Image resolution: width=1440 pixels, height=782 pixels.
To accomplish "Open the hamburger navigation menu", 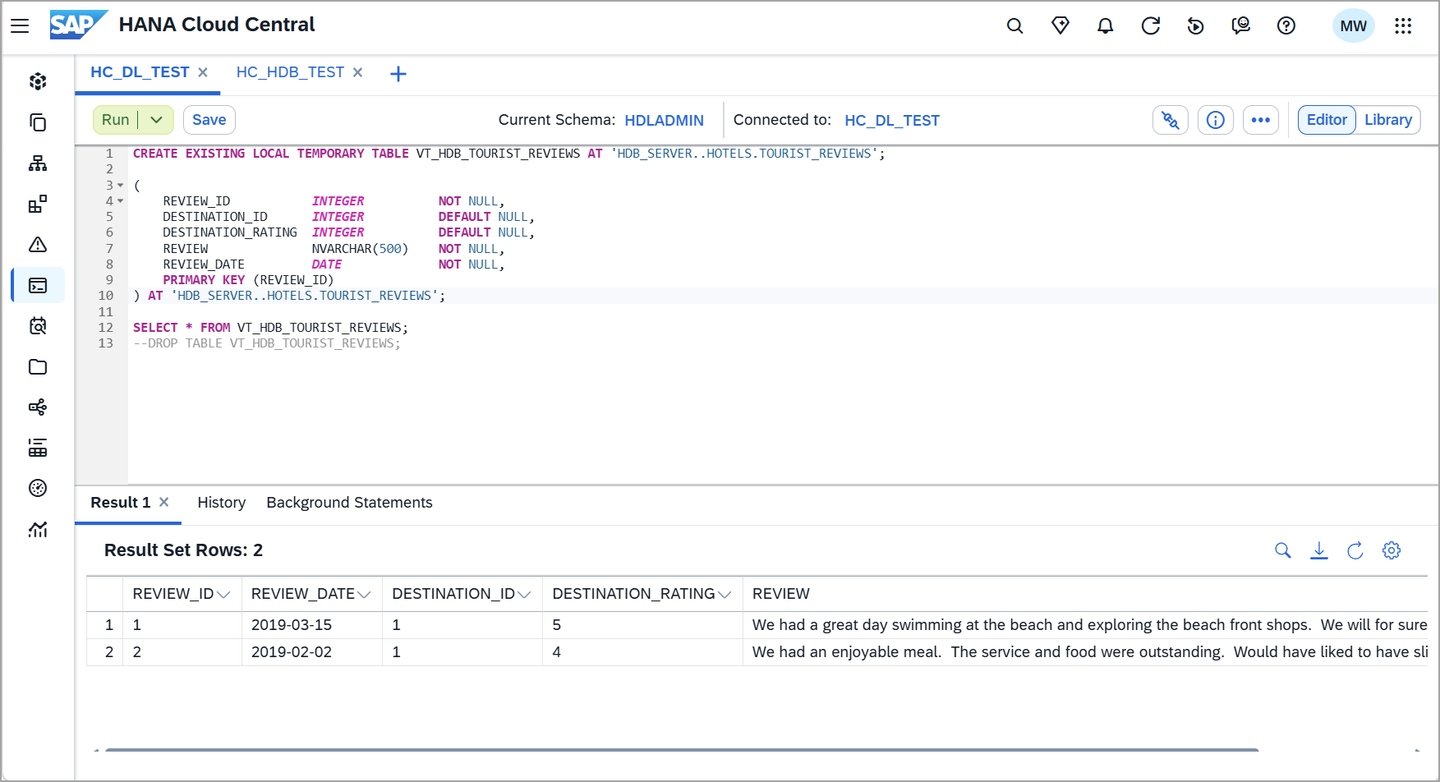I will (20, 26).
